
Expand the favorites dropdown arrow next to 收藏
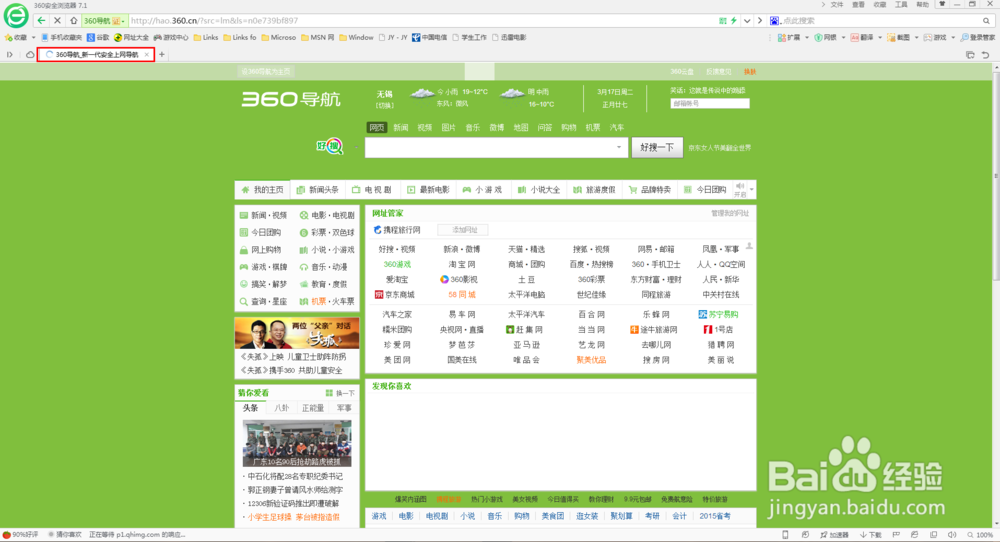coord(33,38)
